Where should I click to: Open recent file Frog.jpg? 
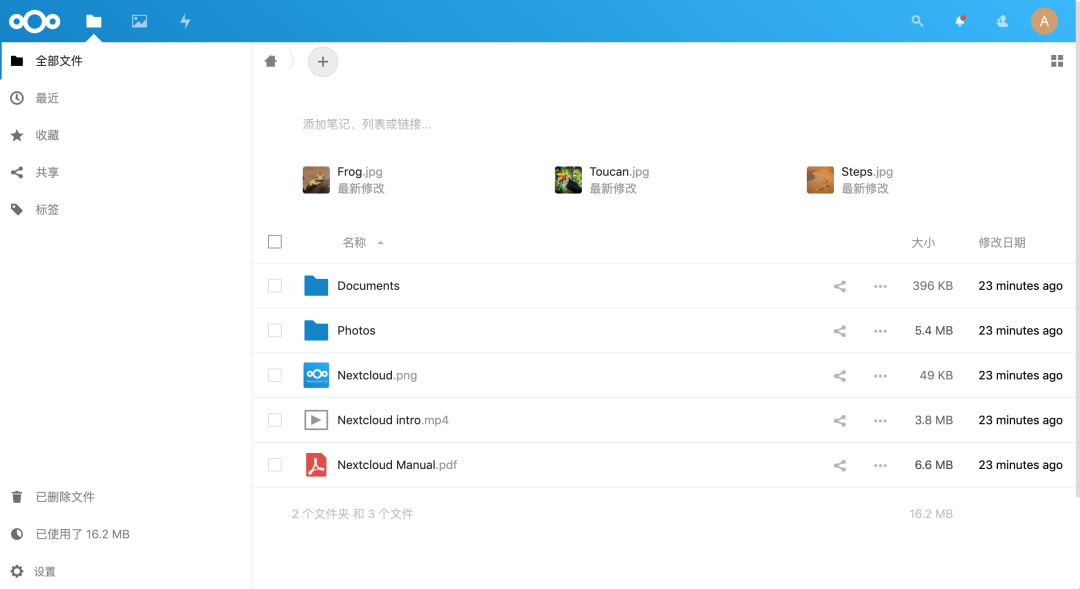click(x=344, y=180)
